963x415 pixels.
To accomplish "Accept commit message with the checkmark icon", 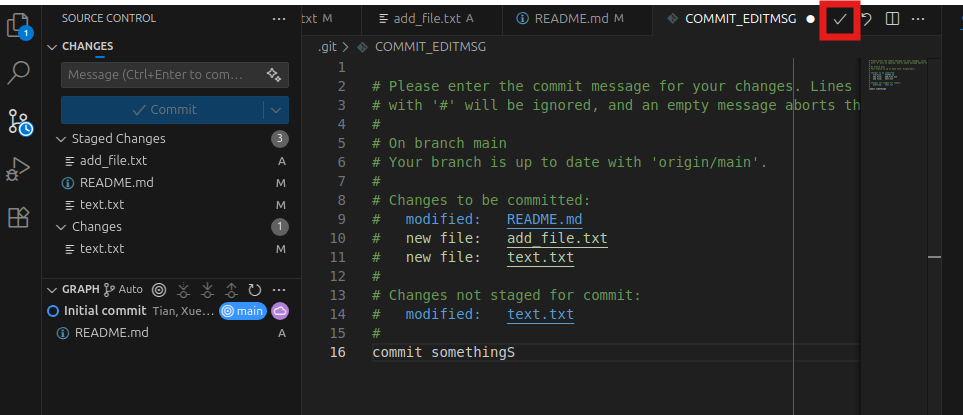I will coord(840,19).
